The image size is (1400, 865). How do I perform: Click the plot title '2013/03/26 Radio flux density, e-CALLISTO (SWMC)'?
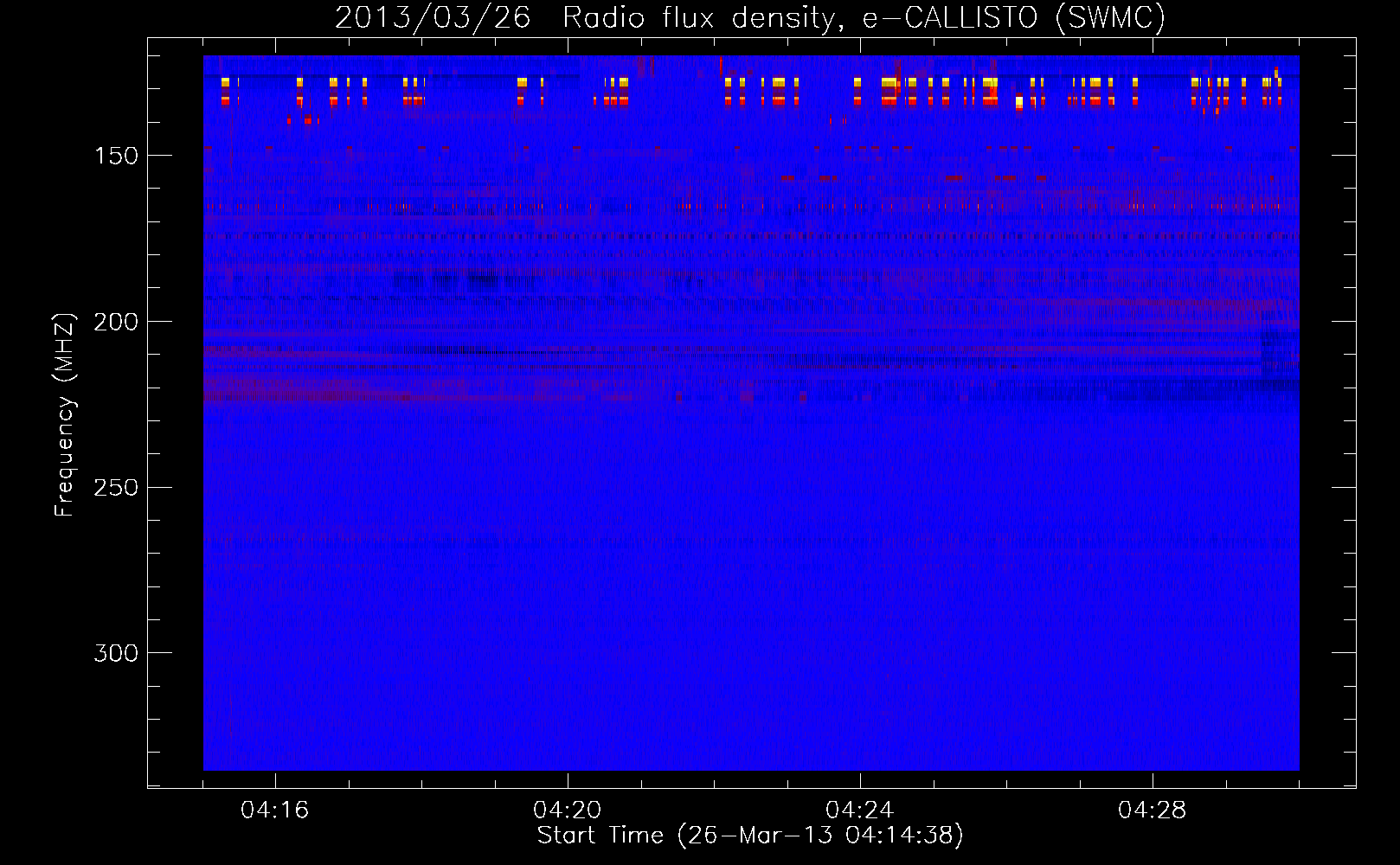pyautogui.click(x=750, y=17)
